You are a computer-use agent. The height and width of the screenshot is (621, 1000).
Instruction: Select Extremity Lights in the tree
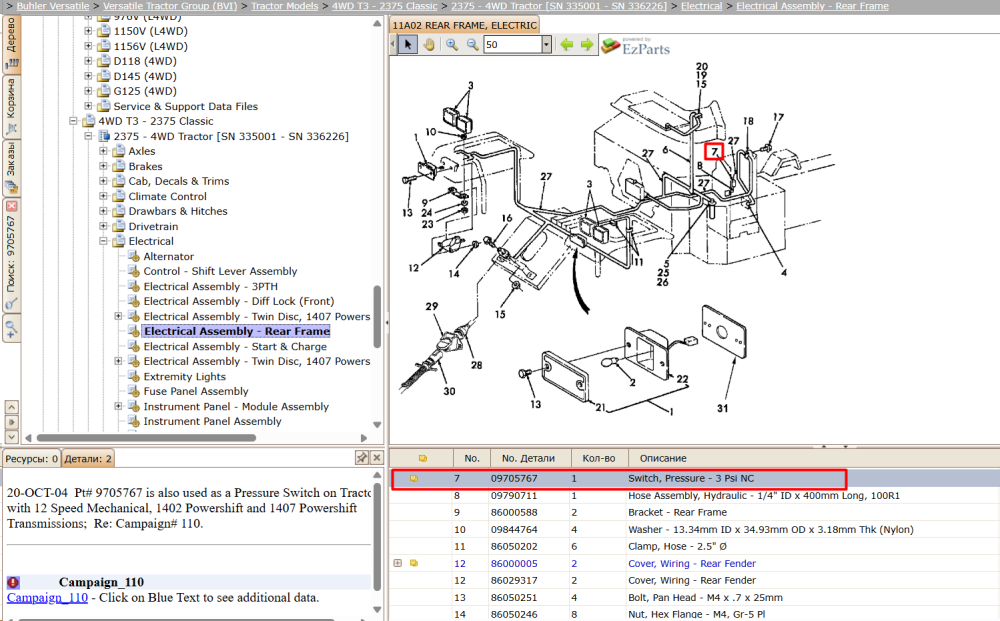[184, 376]
